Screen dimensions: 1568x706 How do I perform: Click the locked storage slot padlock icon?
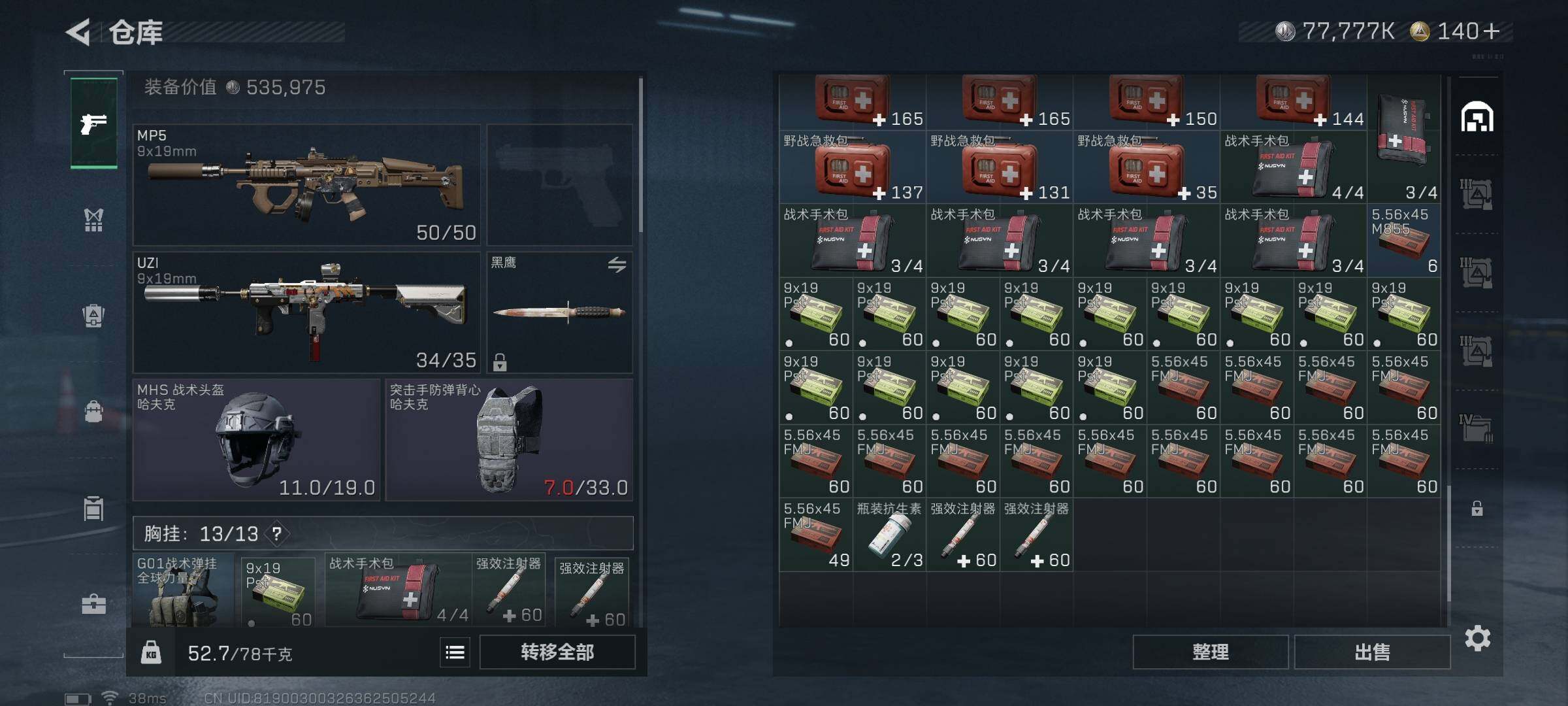[1477, 508]
